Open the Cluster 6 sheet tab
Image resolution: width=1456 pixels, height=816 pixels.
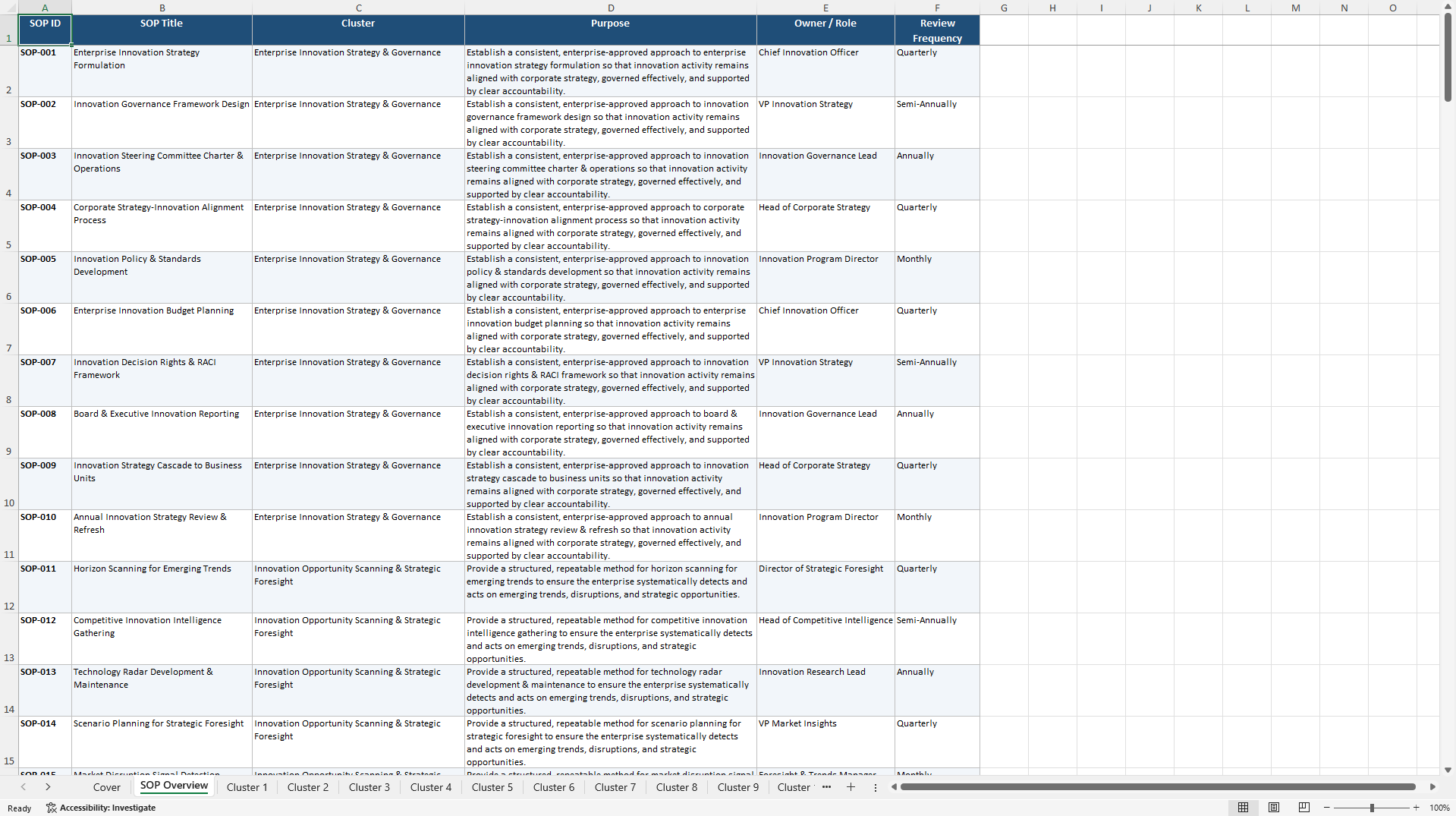click(554, 787)
